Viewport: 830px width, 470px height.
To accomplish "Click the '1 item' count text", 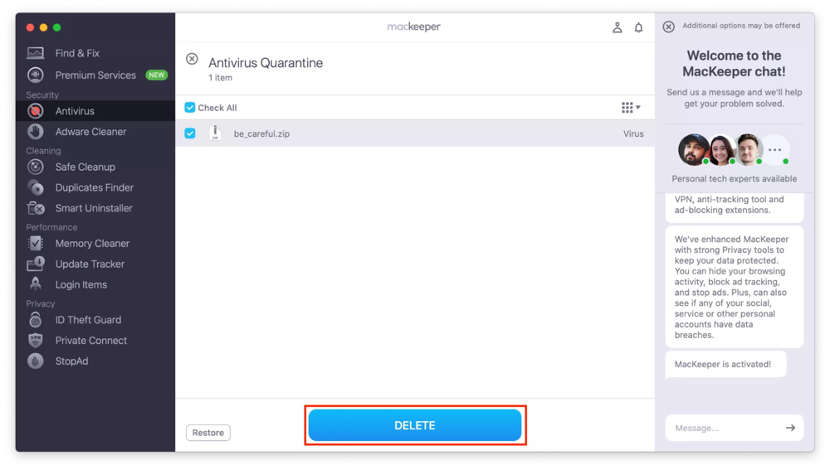I will pos(220,78).
